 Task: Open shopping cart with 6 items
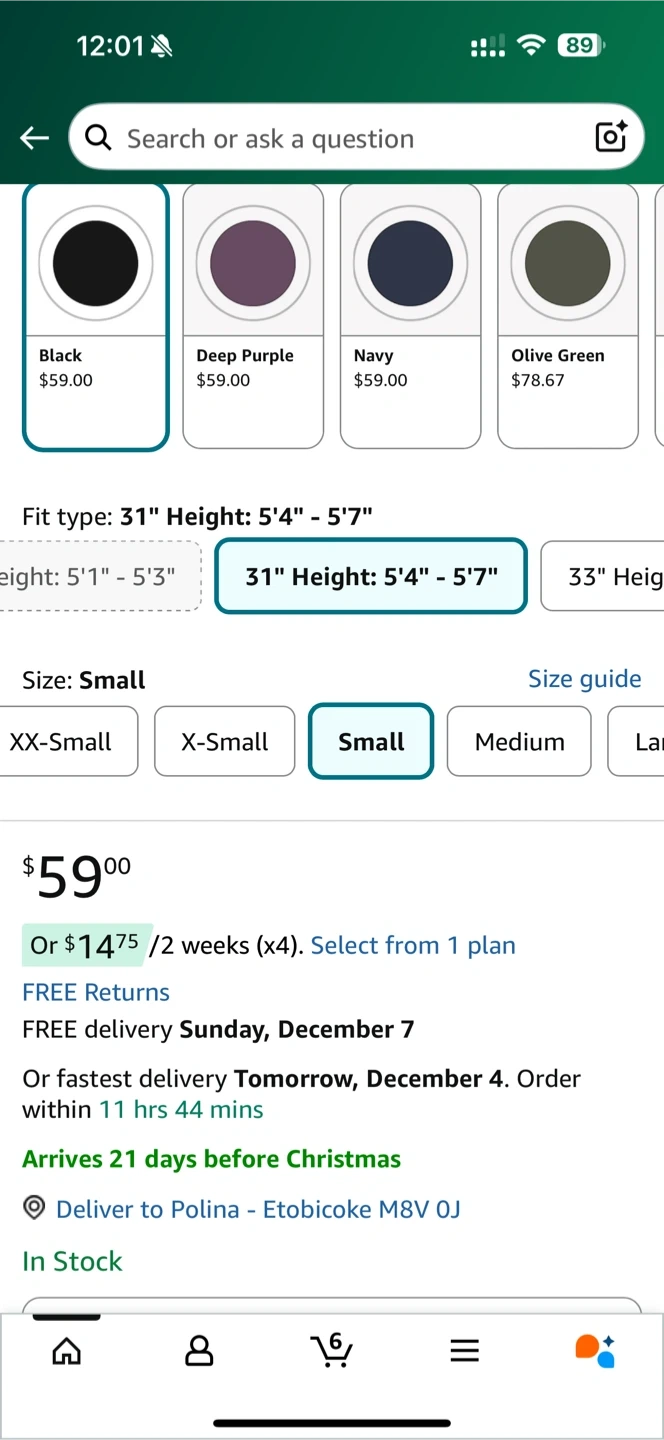pyautogui.click(x=331, y=1350)
